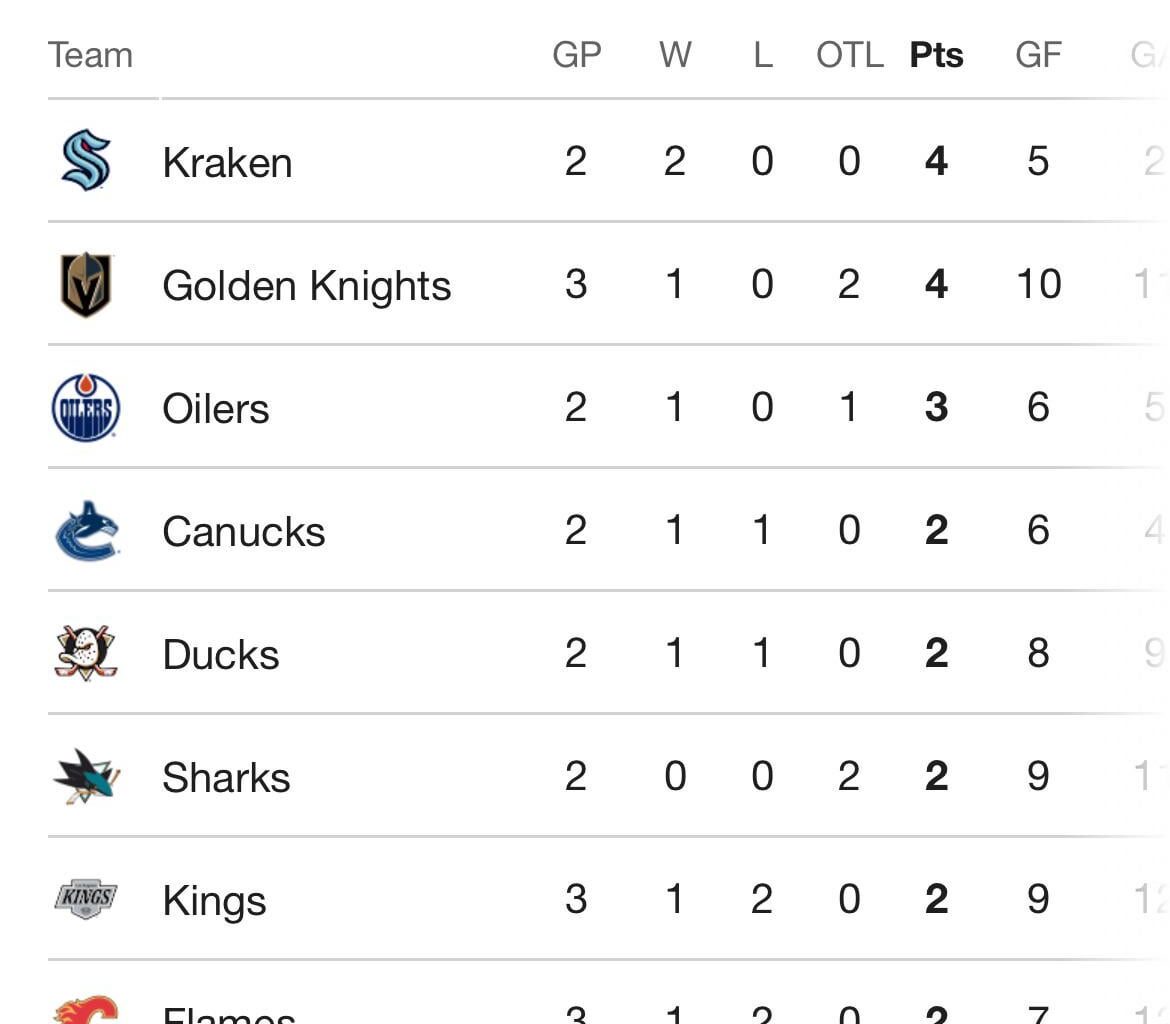Click the L losses column header

[x=762, y=55]
